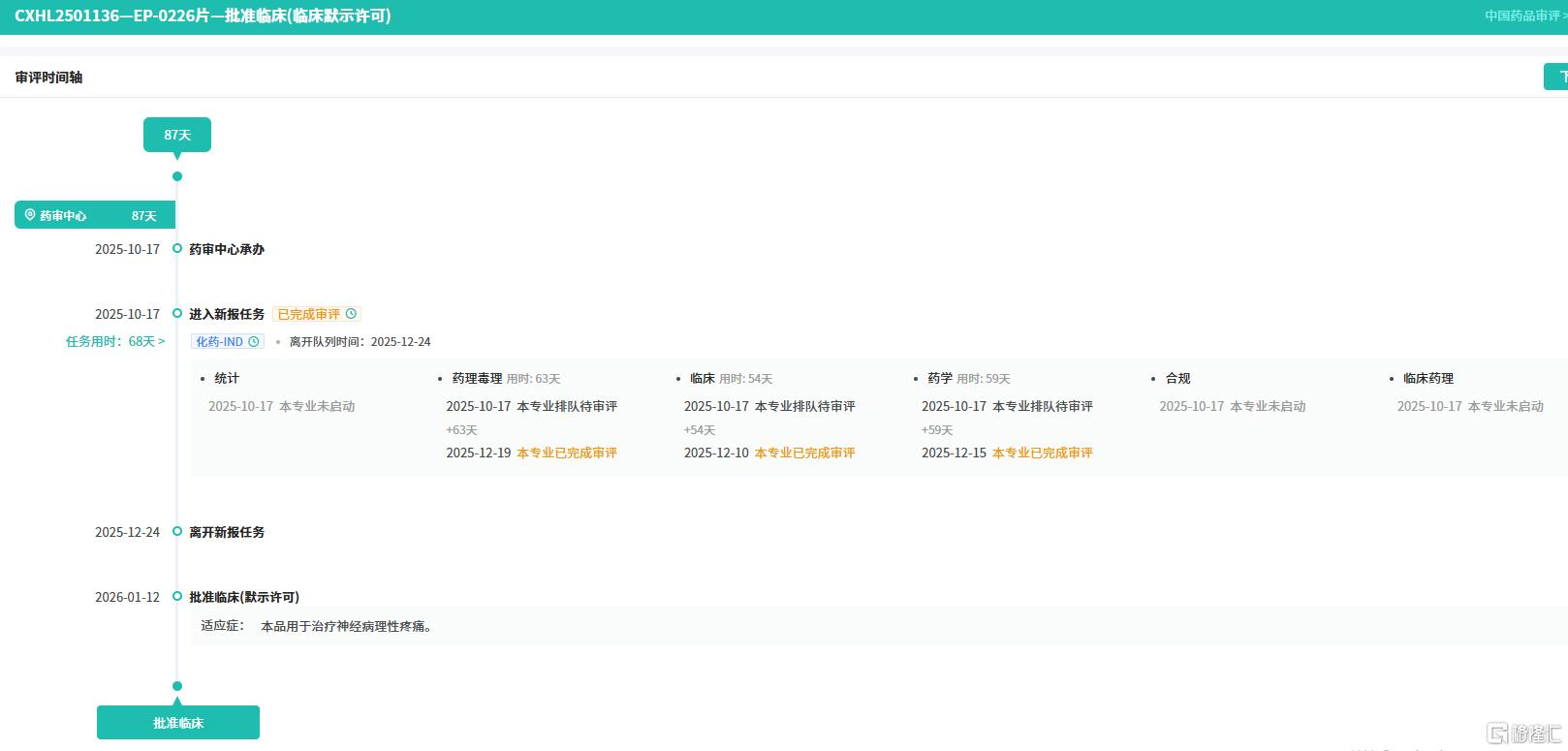The width and height of the screenshot is (1568, 751).
Task: Click 适应症 text 本品用于治疗神经病理性疼痛
Action: [x=346, y=626]
